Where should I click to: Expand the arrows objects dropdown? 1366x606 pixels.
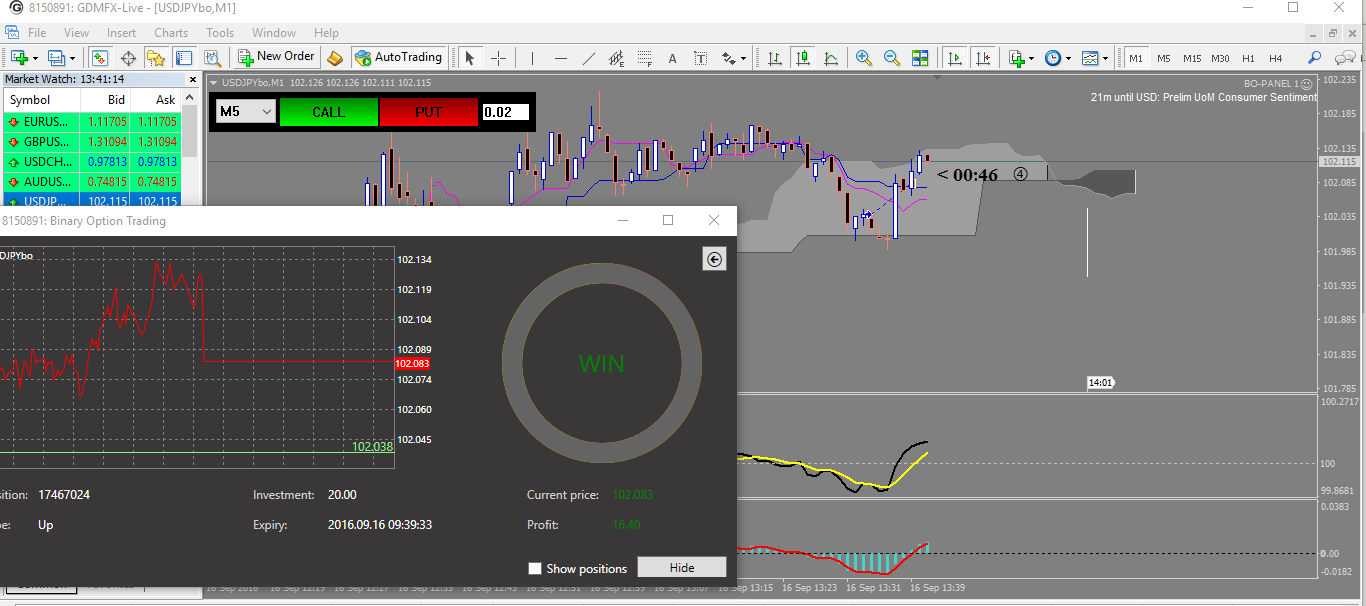(744, 59)
